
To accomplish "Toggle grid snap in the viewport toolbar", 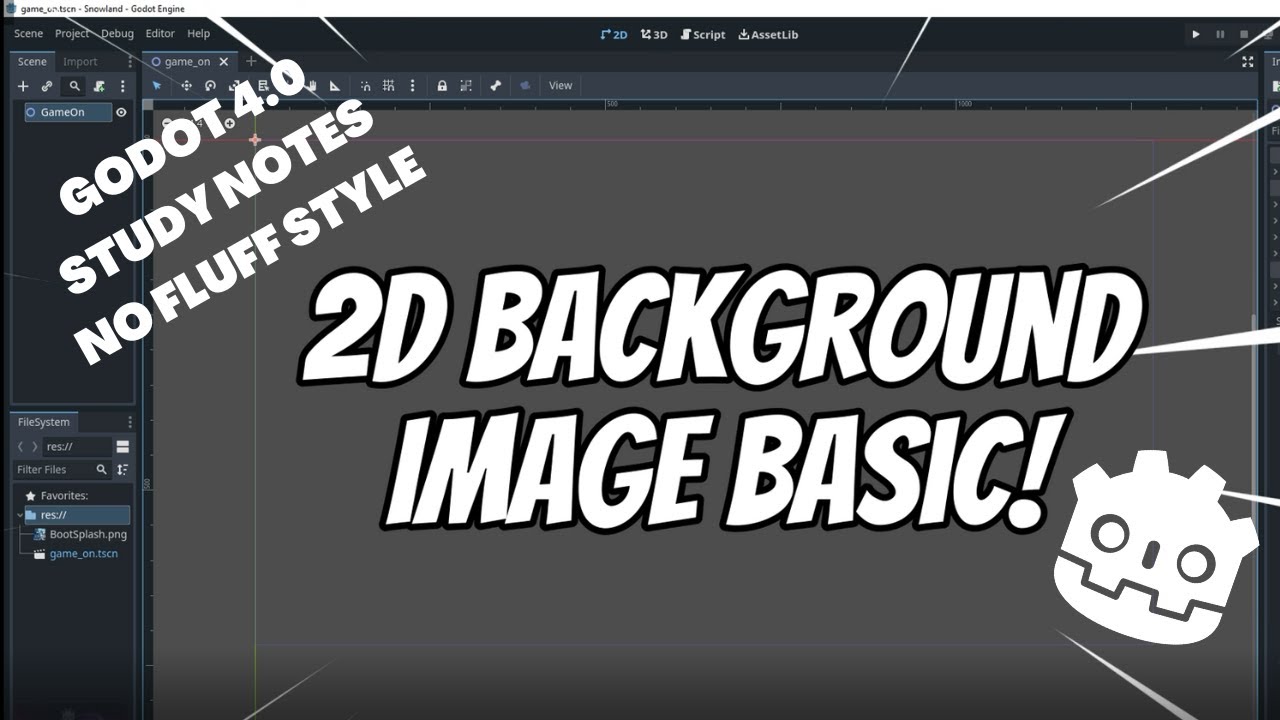I will pos(389,86).
